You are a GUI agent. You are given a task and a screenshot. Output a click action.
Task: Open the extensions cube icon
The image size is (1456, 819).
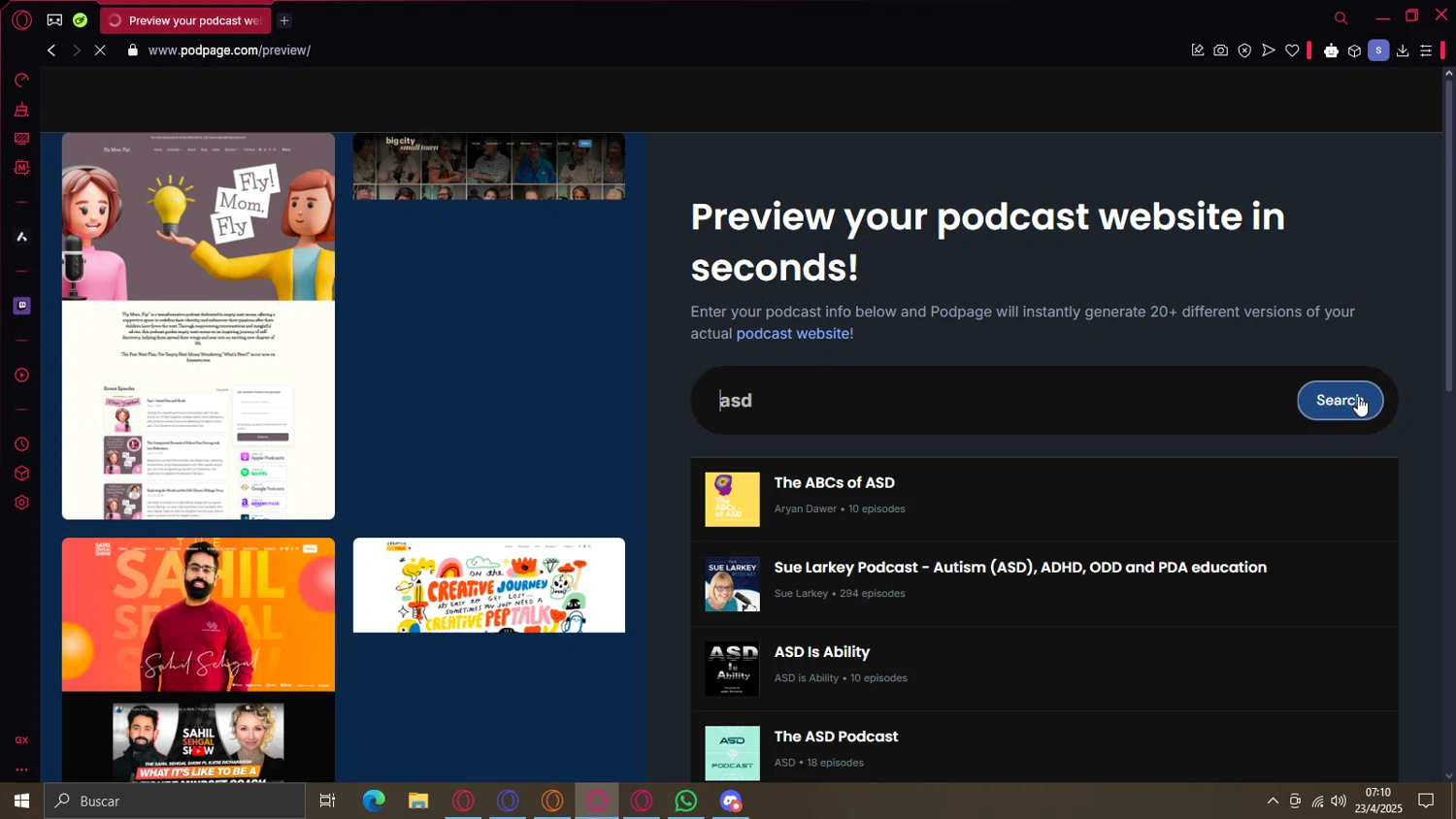tap(1354, 50)
